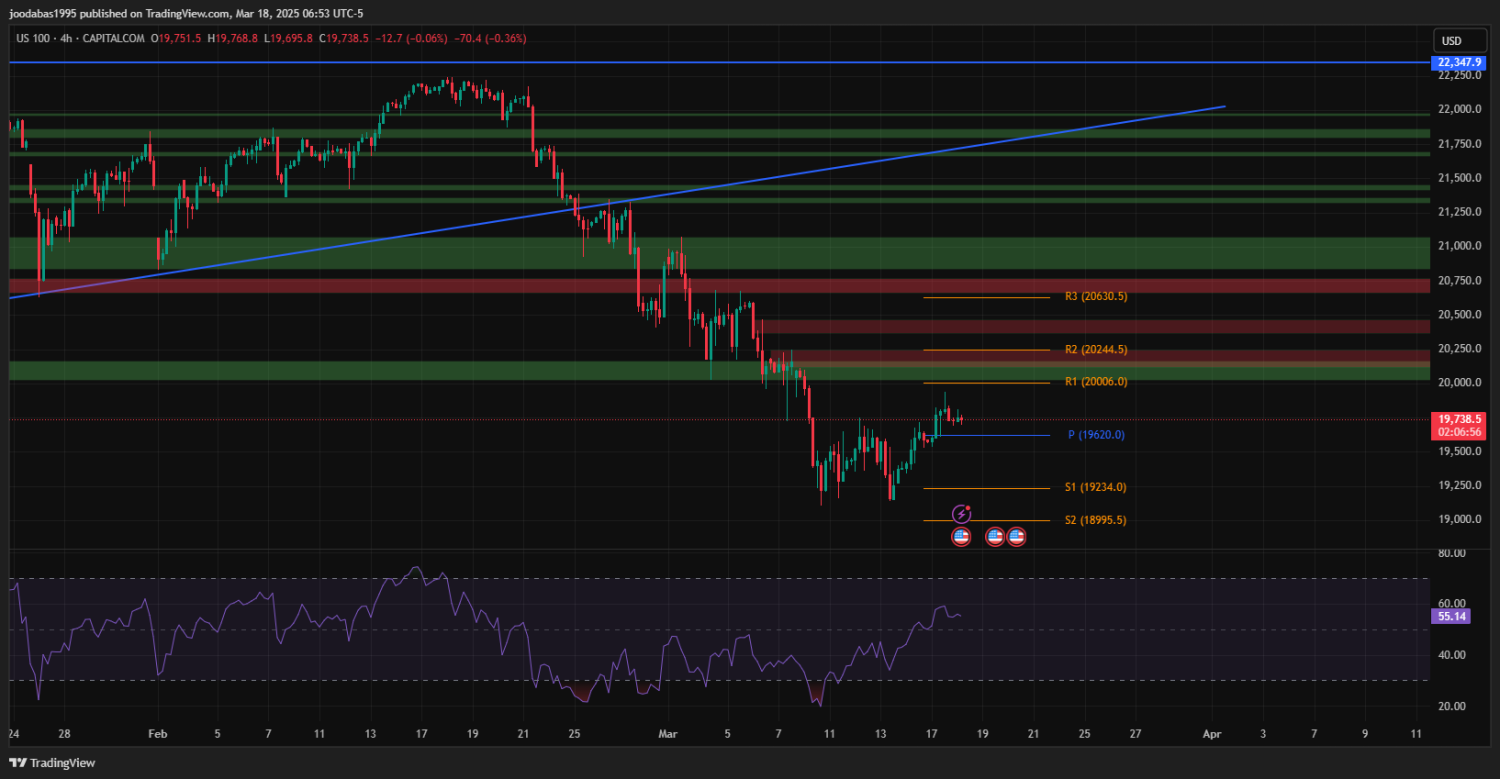
Task: Click the 4h timeframe in the legend
Action: pos(68,38)
